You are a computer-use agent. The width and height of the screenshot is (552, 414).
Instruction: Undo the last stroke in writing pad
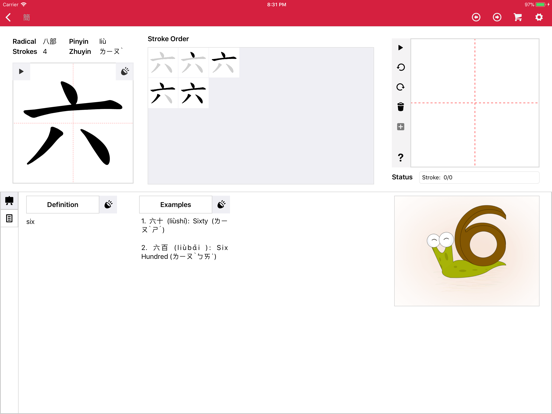(400, 67)
